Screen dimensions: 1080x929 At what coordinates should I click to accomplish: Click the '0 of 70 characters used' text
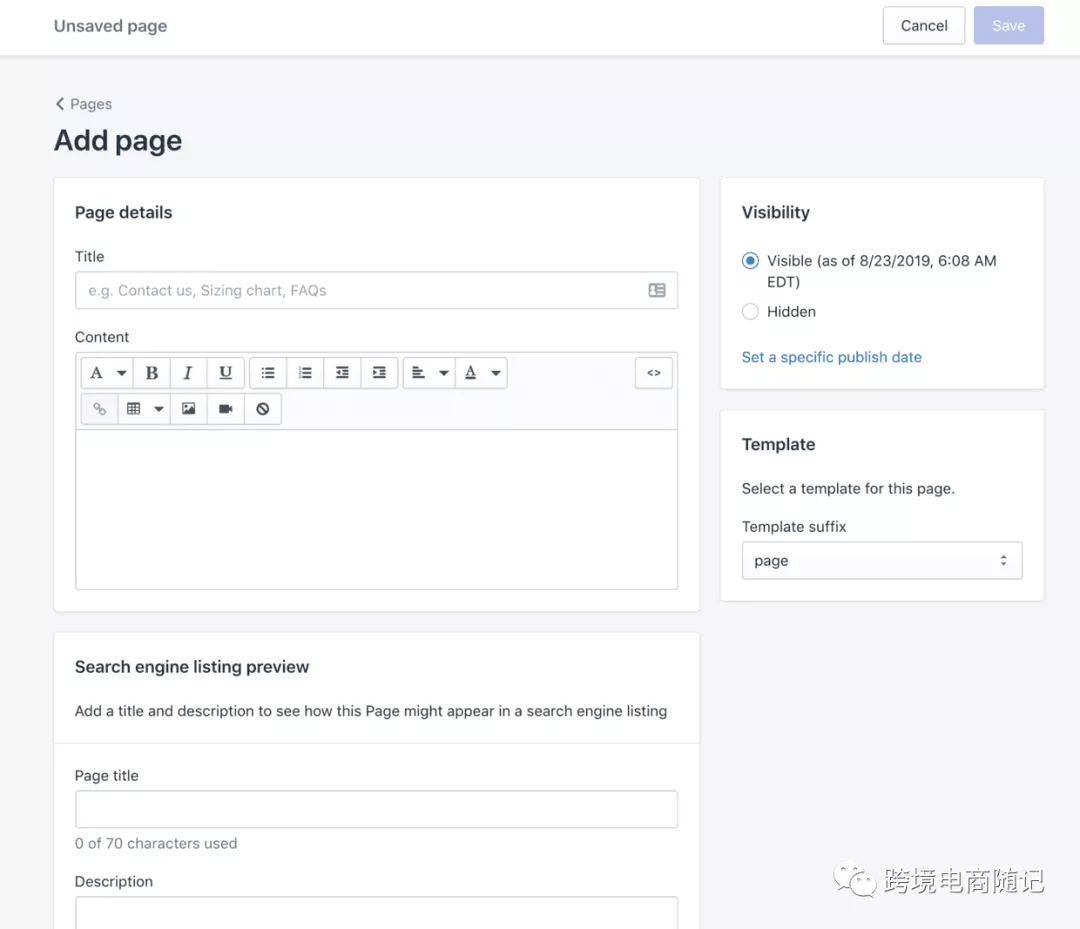point(156,844)
